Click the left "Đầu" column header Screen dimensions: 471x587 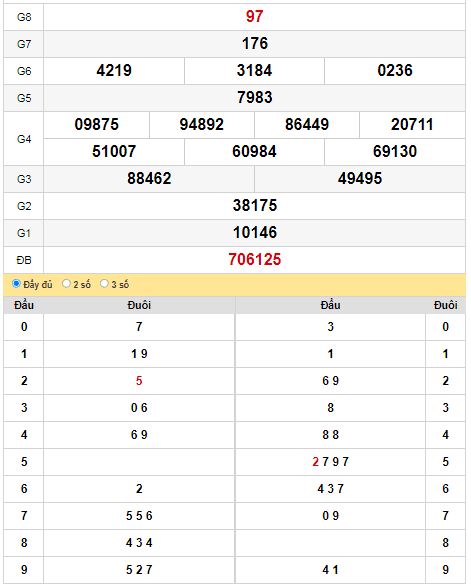coord(24,305)
